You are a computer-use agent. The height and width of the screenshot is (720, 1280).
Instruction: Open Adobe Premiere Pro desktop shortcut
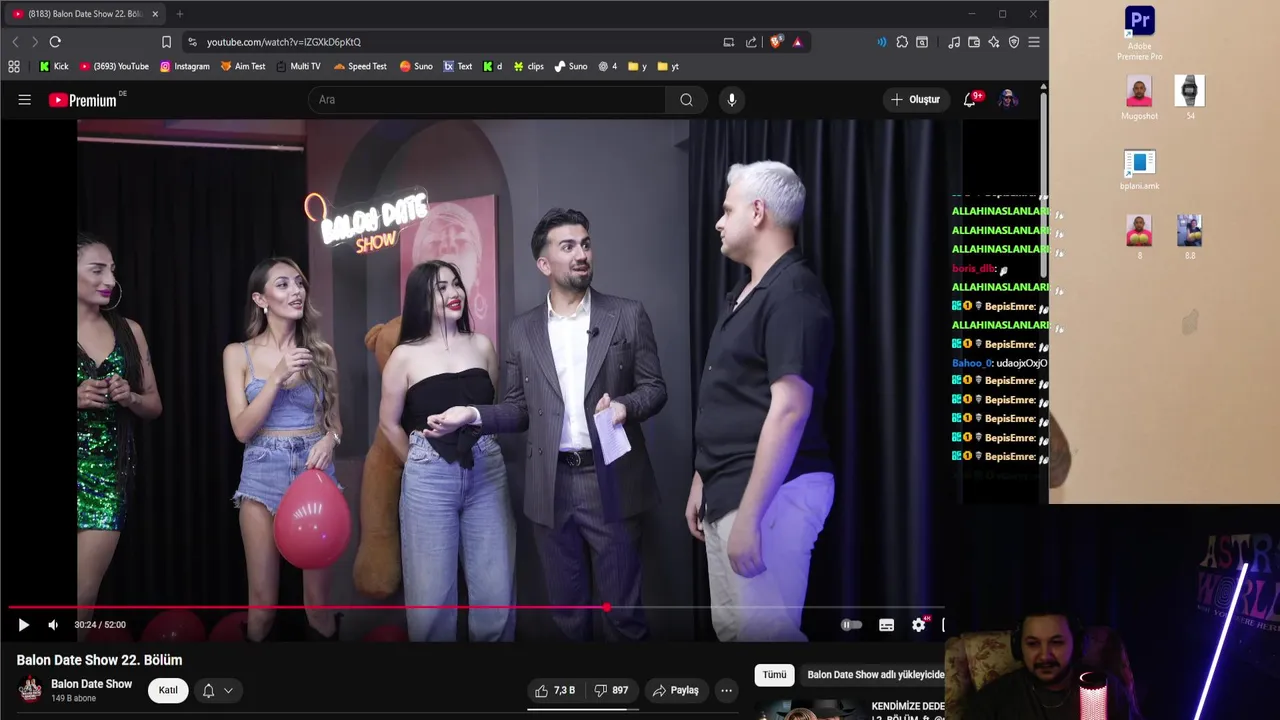tap(1139, 33)
